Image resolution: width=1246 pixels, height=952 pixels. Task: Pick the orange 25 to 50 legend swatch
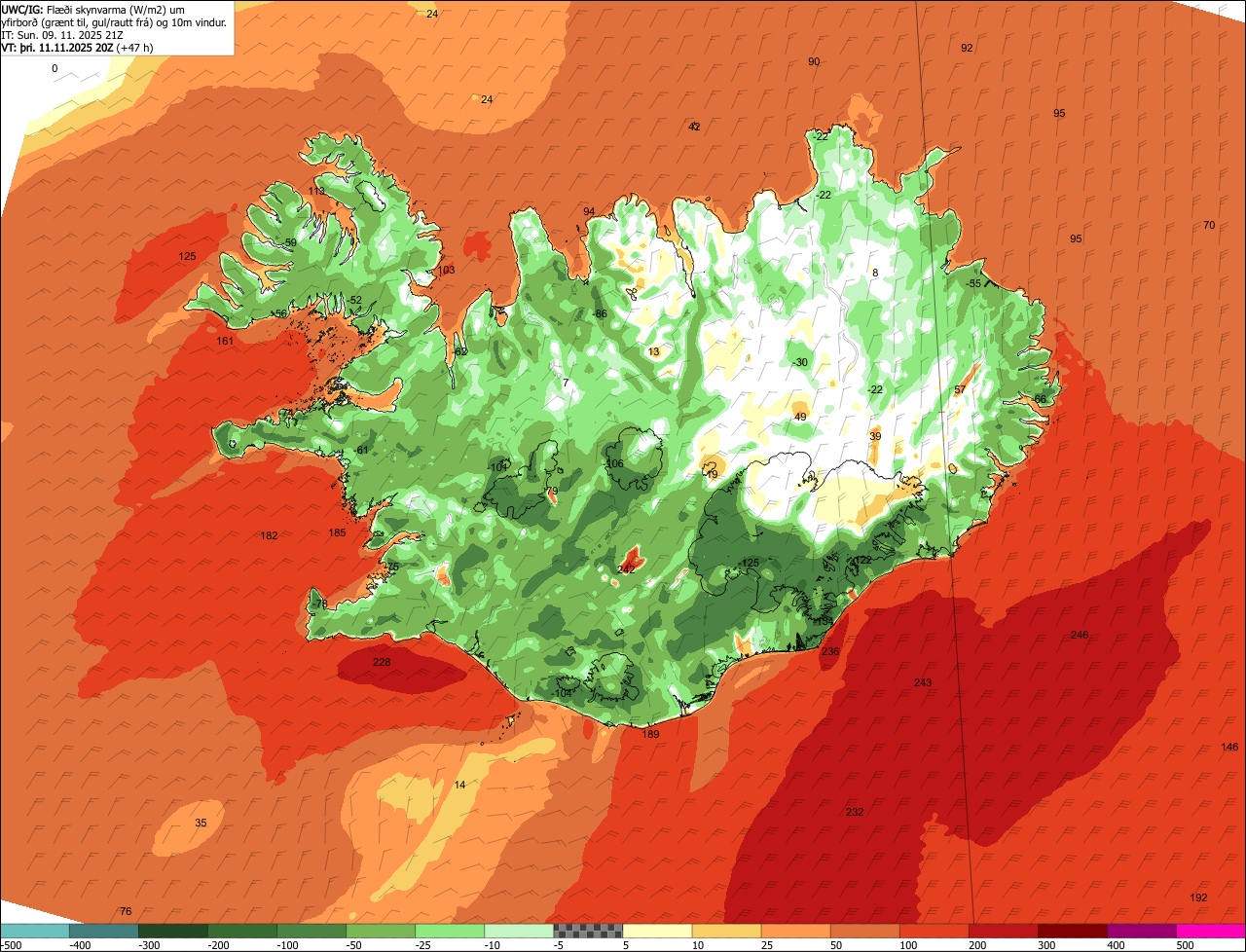[x=795, y=931]
